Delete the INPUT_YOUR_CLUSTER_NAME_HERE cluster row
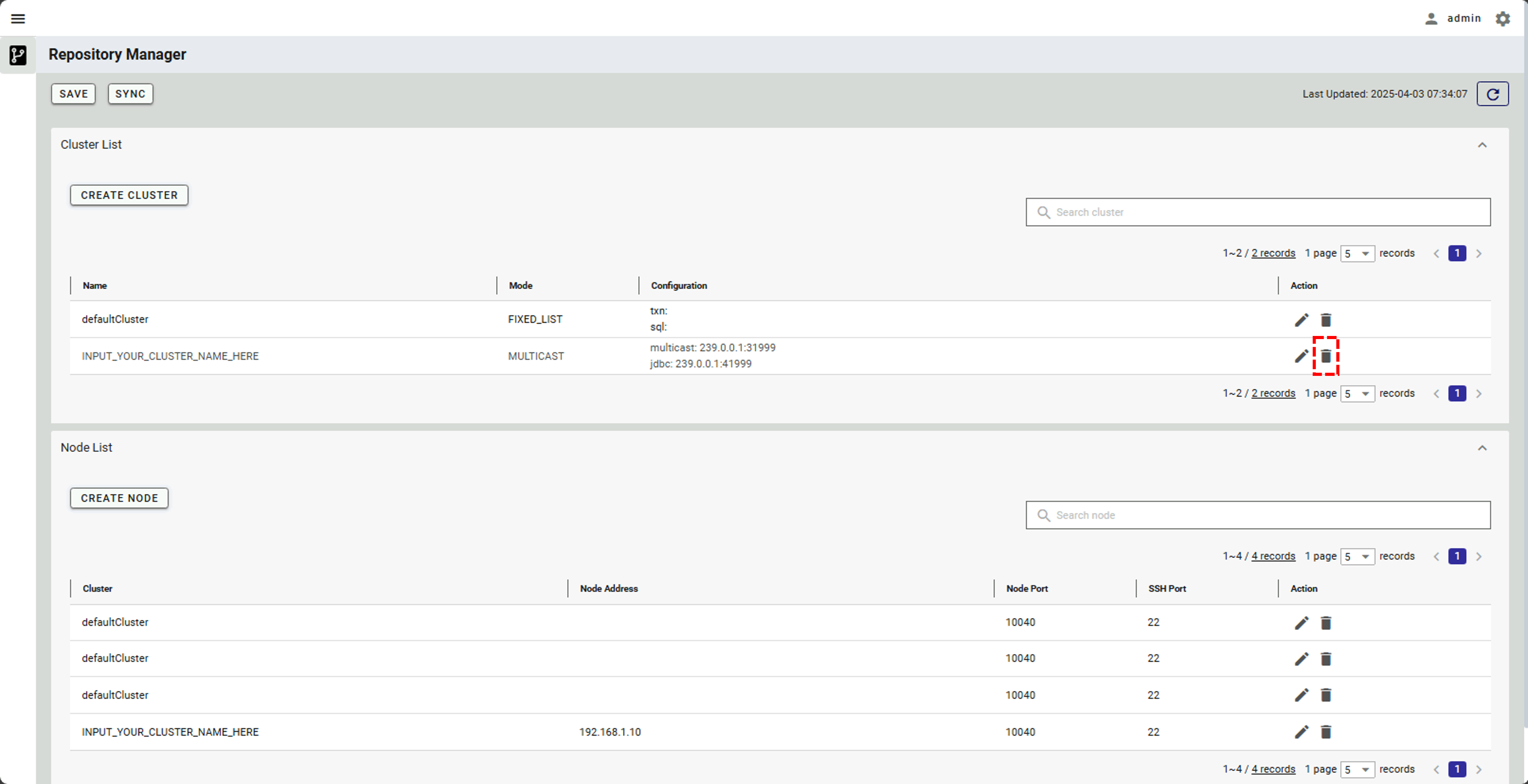The width and height of the screenshot is (1528, 784). pyautogui.click(x=1326, y=356)
